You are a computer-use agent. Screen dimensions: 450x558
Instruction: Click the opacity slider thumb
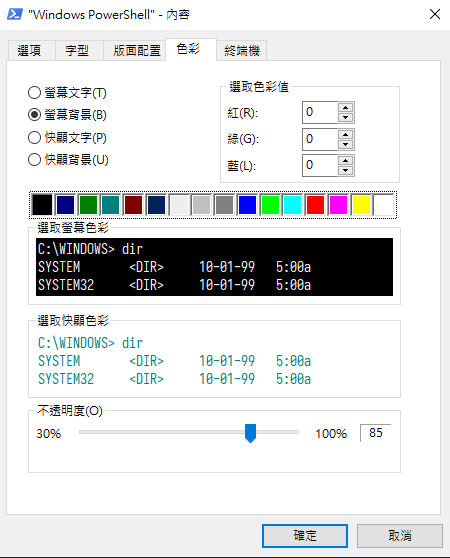[250, 433]
